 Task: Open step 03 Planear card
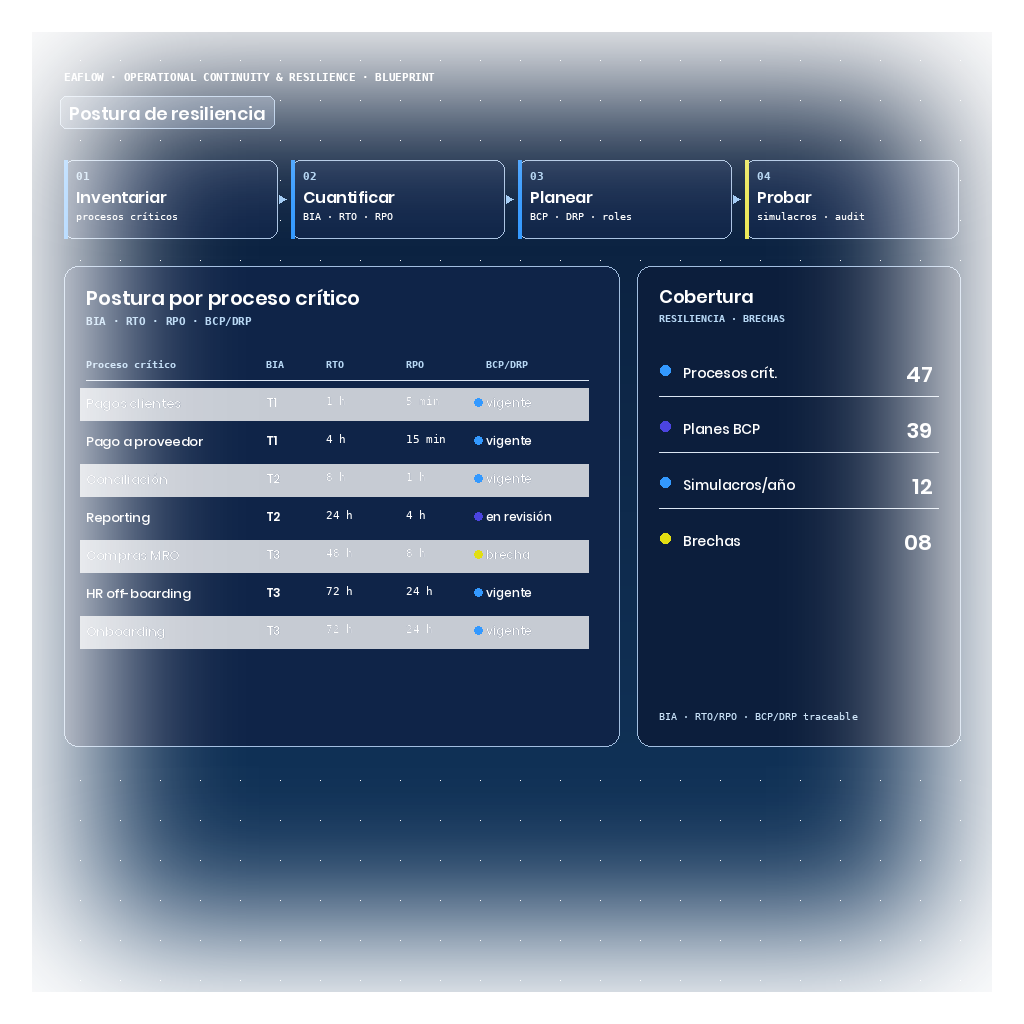click(x=625, y=199)
